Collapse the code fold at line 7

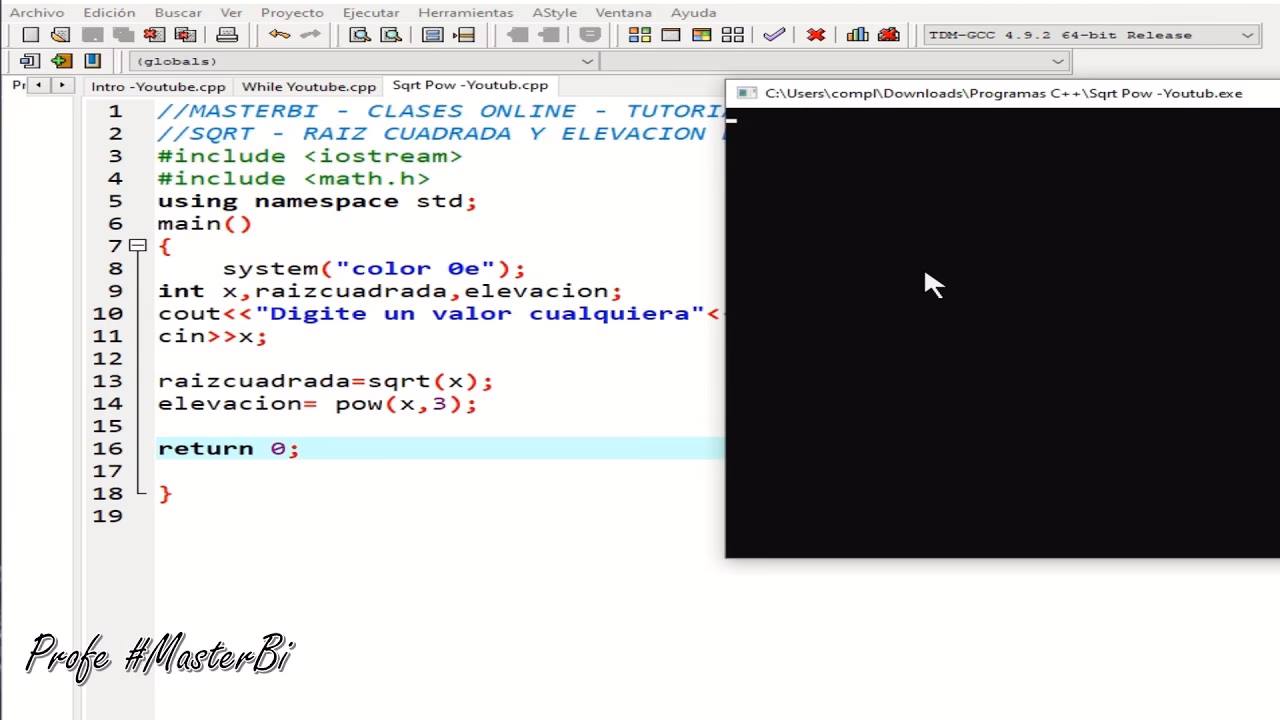138,246
